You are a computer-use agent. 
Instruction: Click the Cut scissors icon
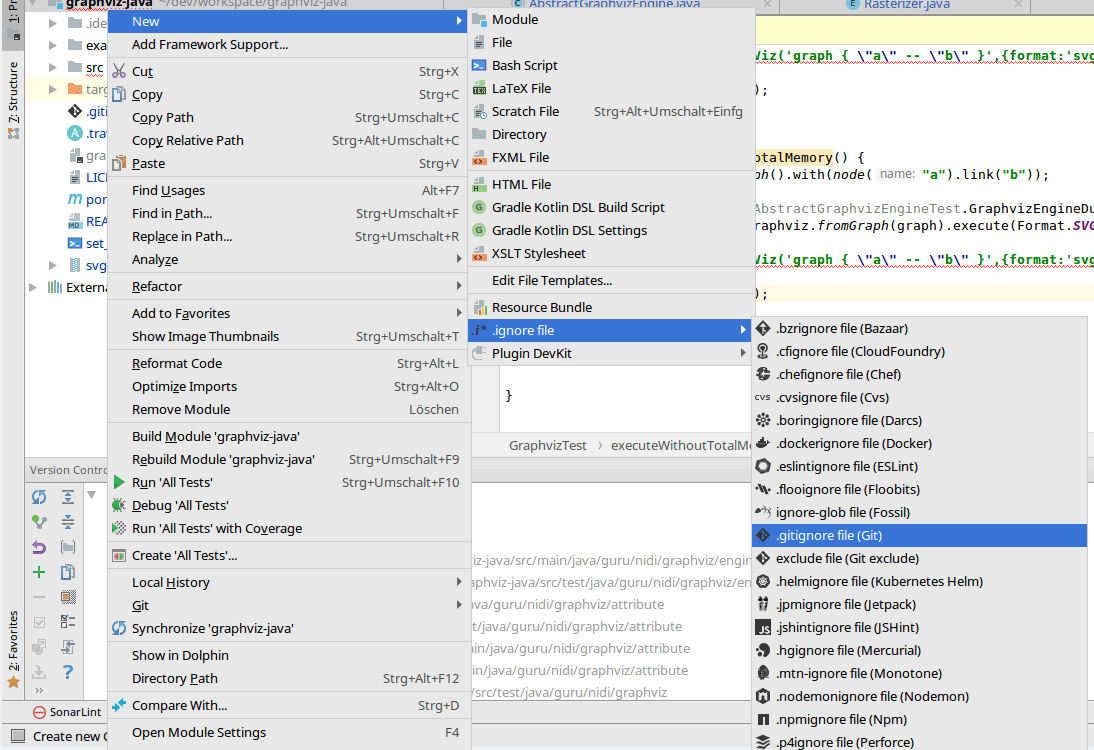click(119, 71)
